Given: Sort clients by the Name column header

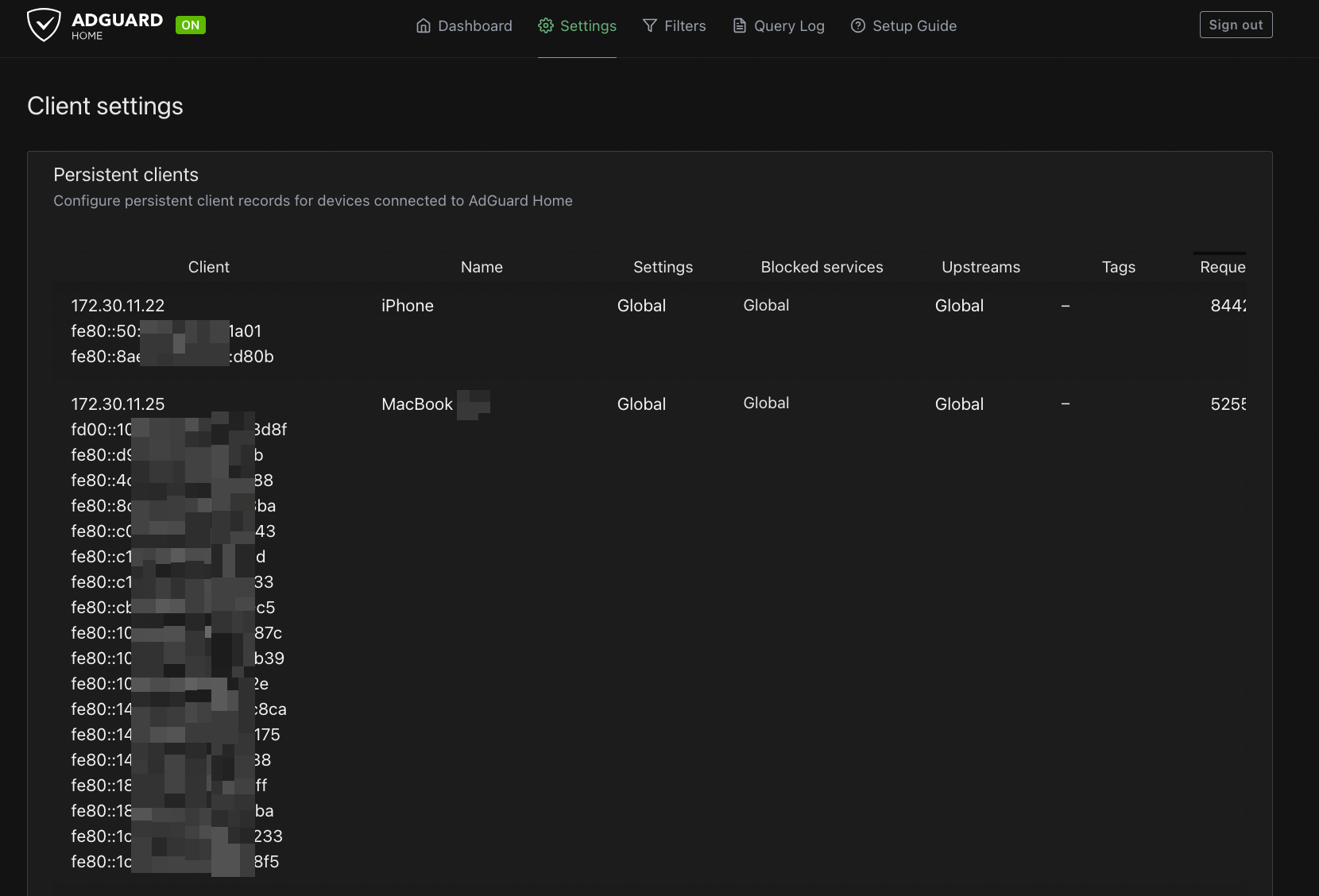Looking at the screenshot, I should click(x=482, y=268).
